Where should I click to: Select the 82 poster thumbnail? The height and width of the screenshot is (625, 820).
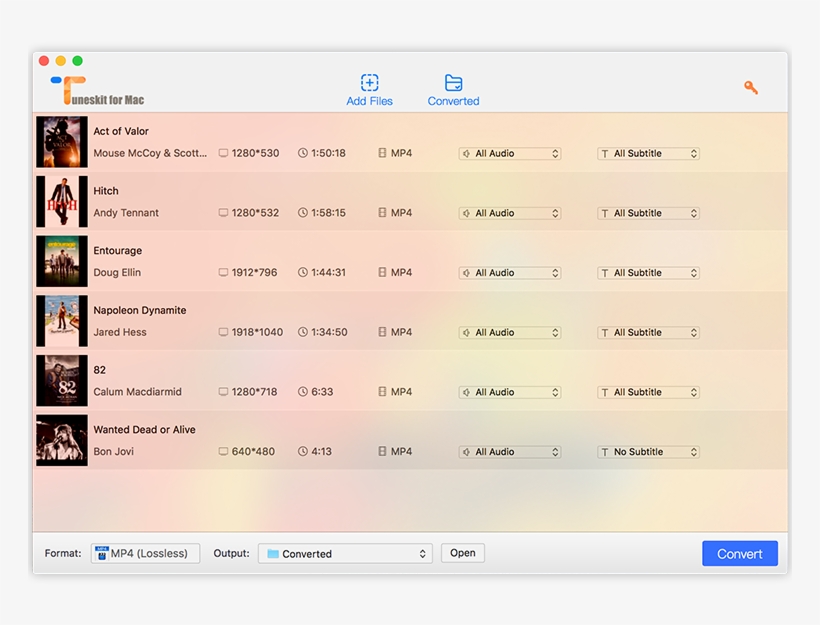click(62, 380)
